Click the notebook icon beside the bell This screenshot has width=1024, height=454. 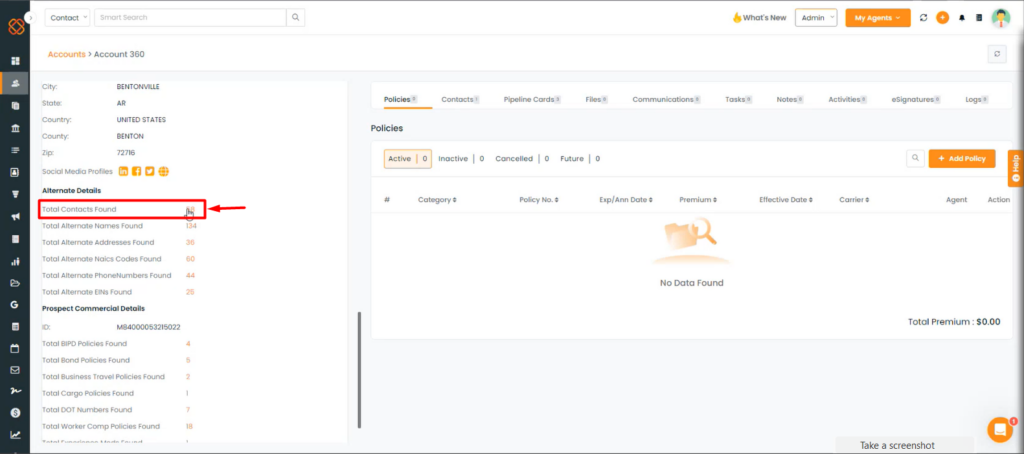point(979,18)
